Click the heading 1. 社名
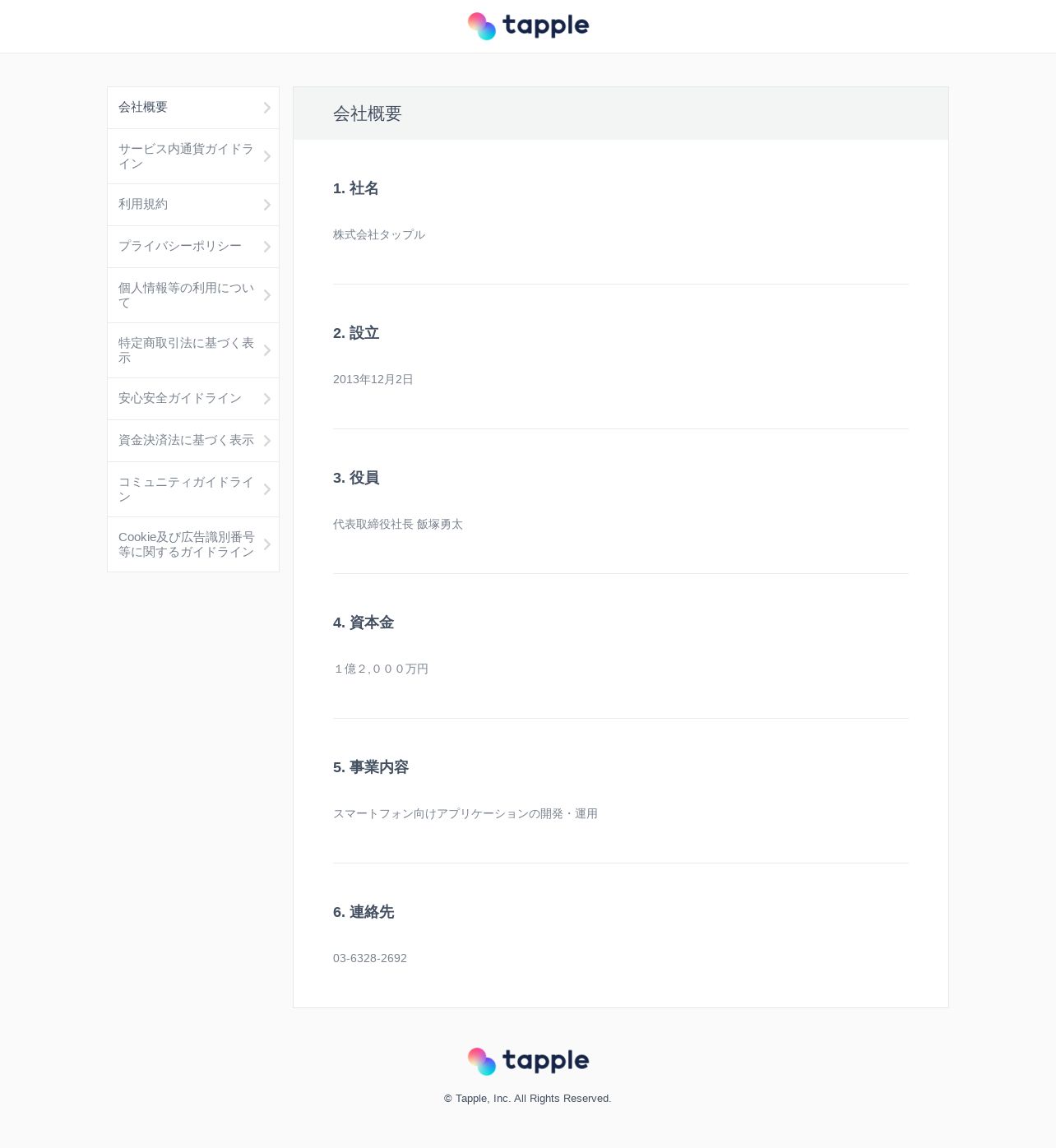The height and width of the screenshot is (1148, 1056). 355,188
